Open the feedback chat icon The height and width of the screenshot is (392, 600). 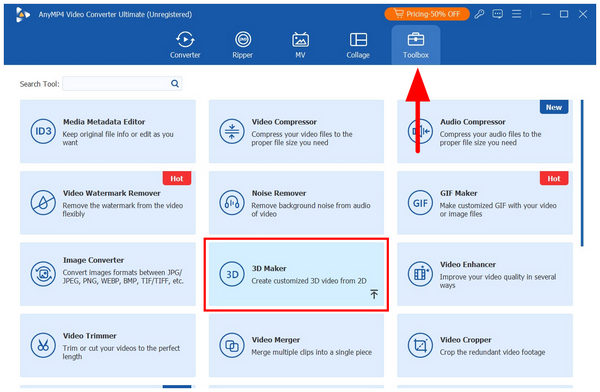pyautogui.click(x=497, y=14)
